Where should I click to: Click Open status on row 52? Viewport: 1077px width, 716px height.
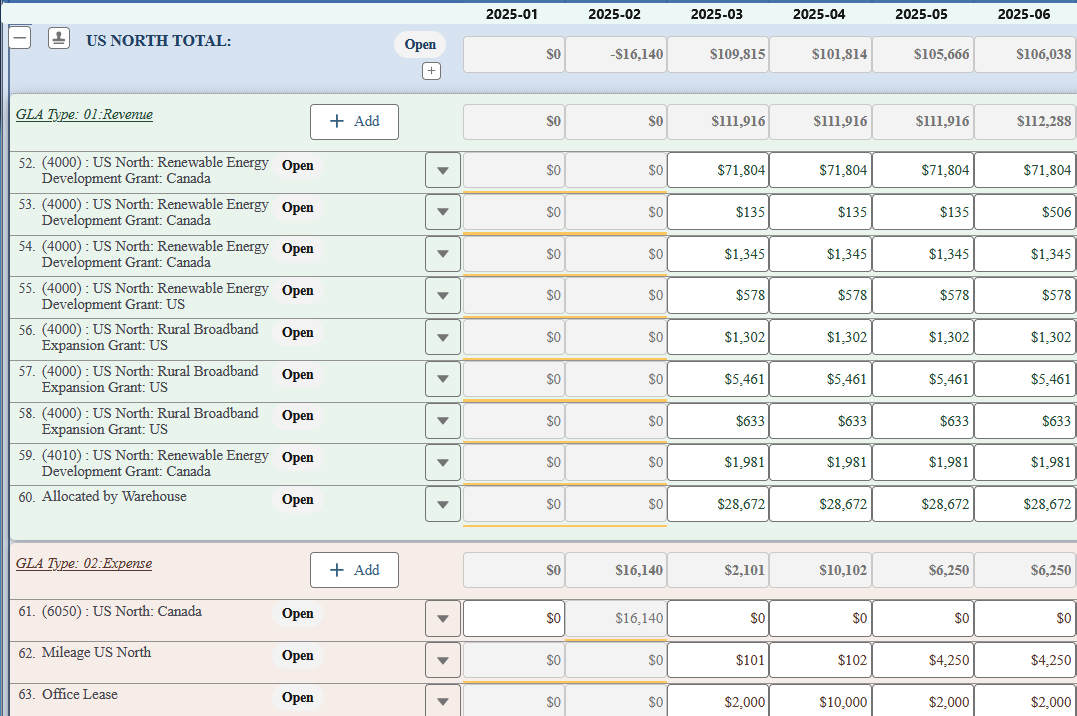click(x=297, y=166)
